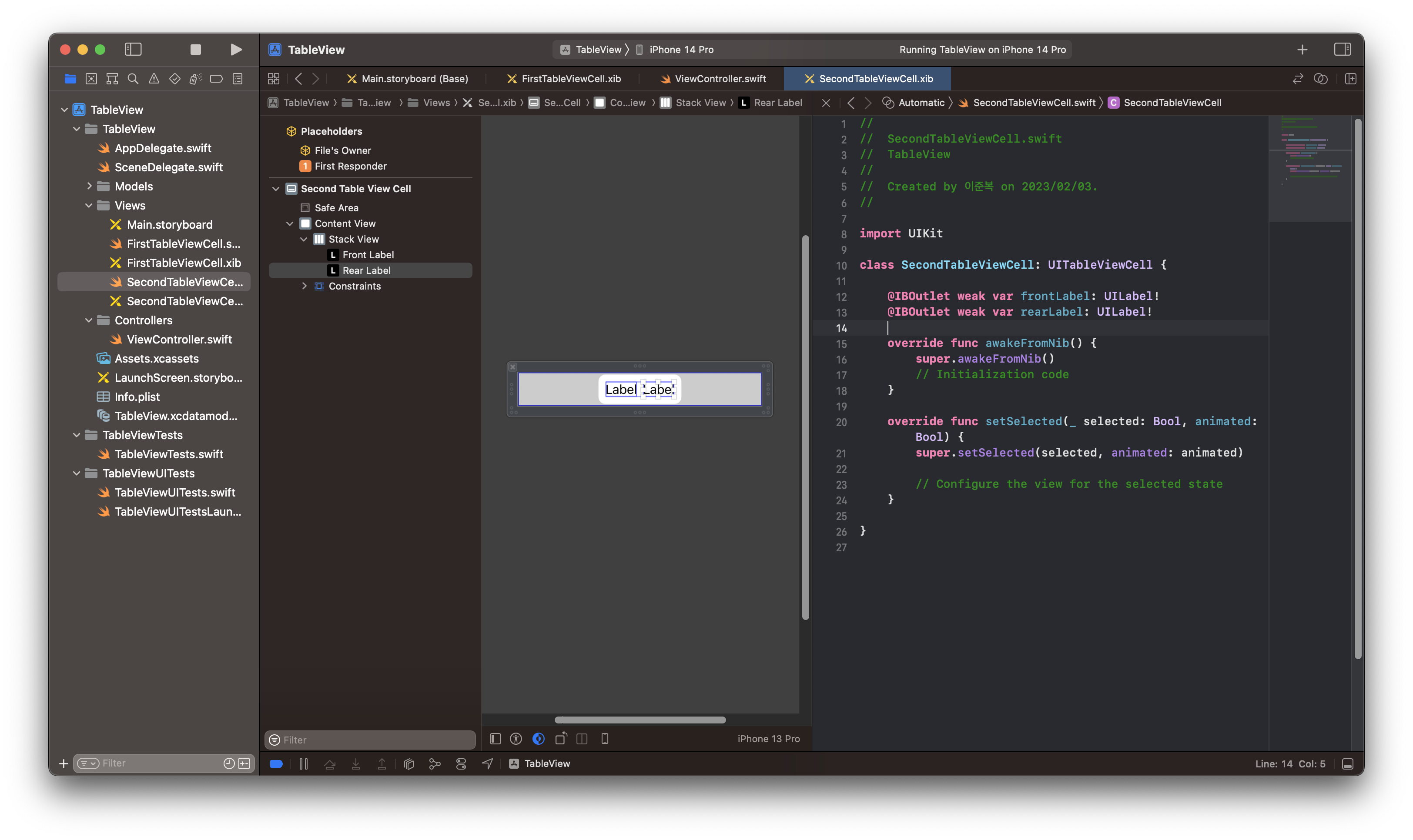Open the Find navigator magnifier icon

tap(133, 79)
